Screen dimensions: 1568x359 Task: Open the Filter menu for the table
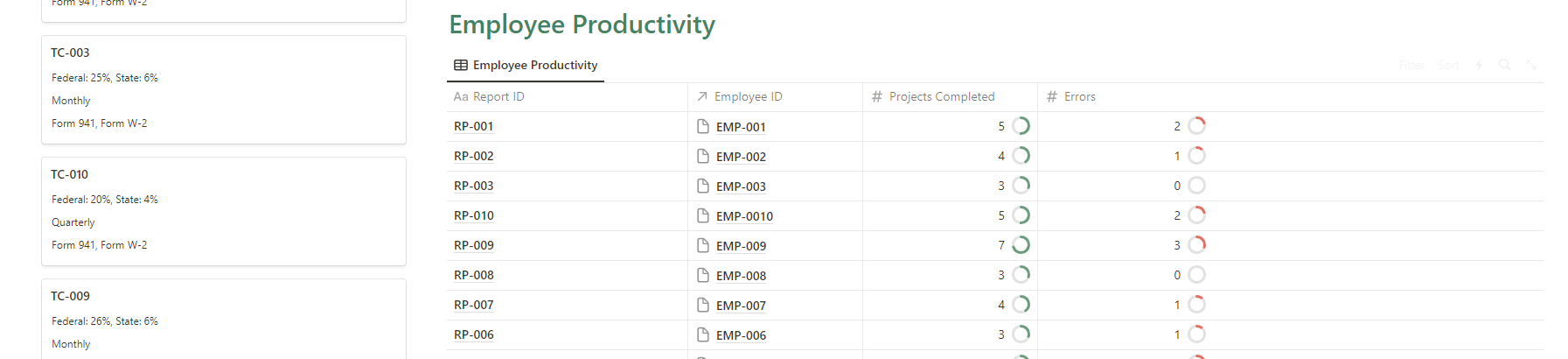(x=1411, y=65)
